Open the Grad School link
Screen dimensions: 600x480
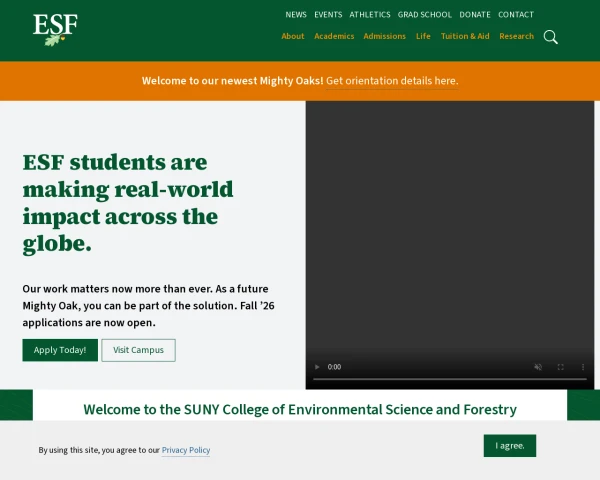pyautogui.click(x=425, y=15)
